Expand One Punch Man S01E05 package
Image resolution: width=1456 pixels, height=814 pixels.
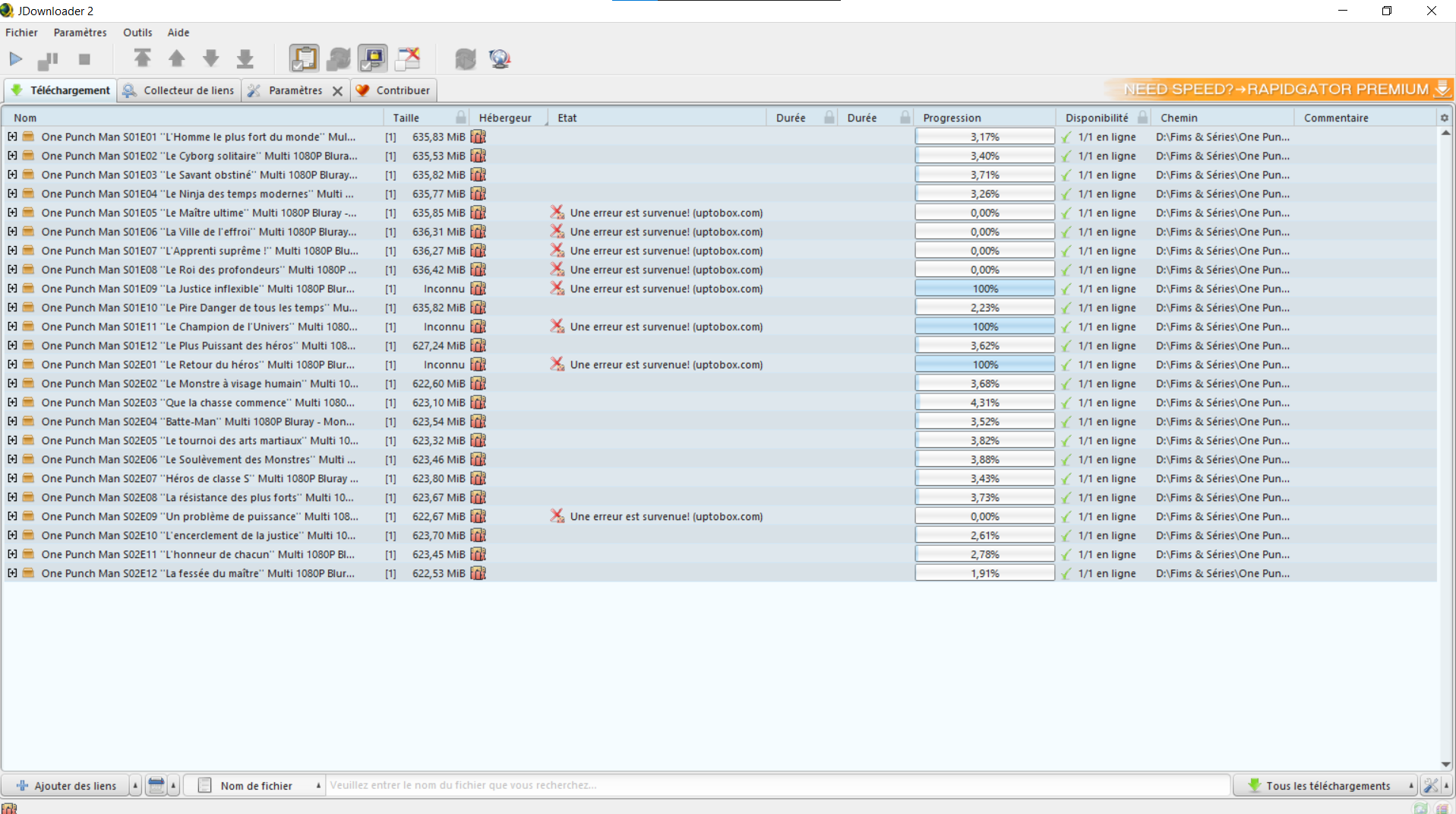(12, 213)
